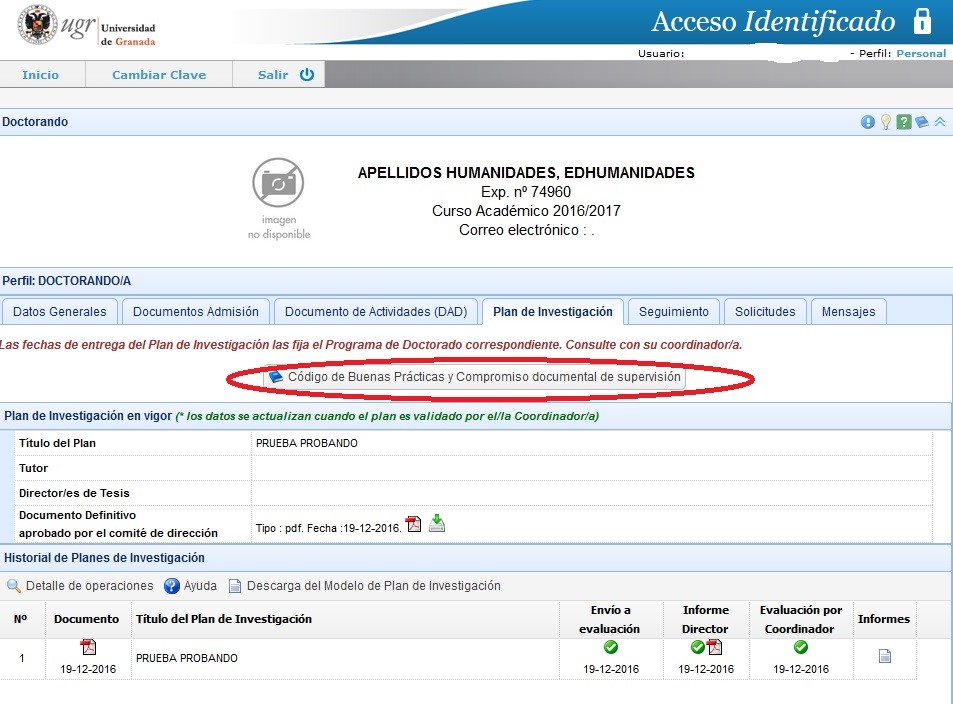Download the Documento Definitivo with green arrow

point(437,523)
